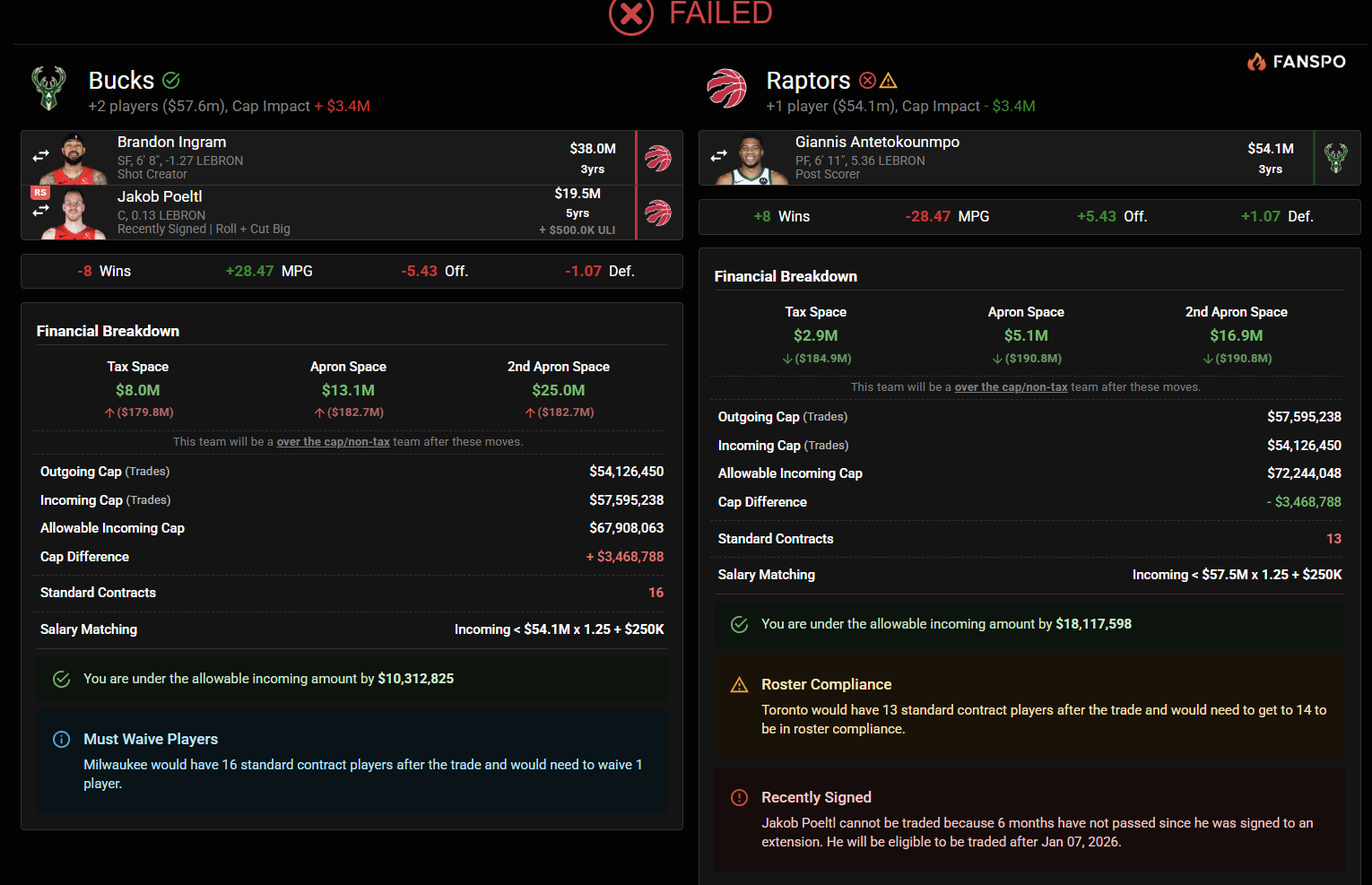Open the Raptors over the cap/non-tax link
The image size is (1372, 885).
tap(1012, 387)
